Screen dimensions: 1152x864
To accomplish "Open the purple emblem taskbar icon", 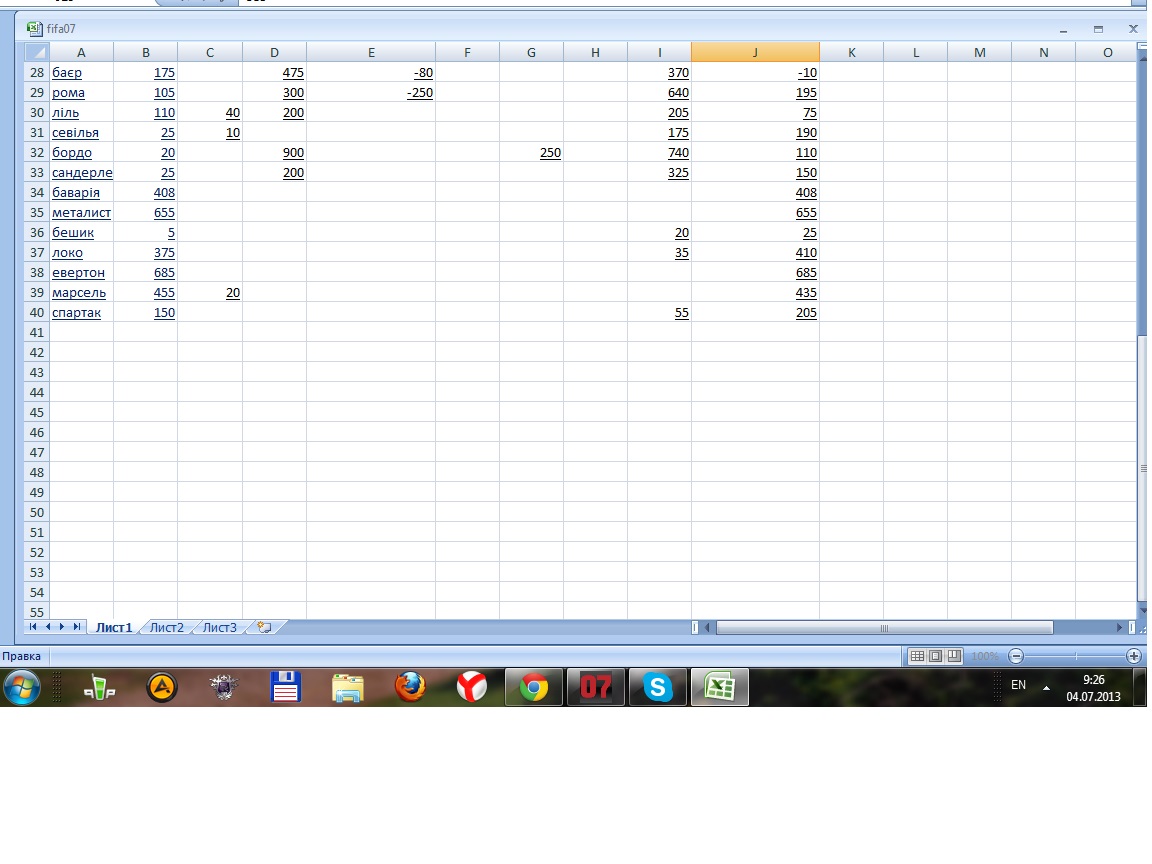I will pyautogui.click(x=223, y=688).
